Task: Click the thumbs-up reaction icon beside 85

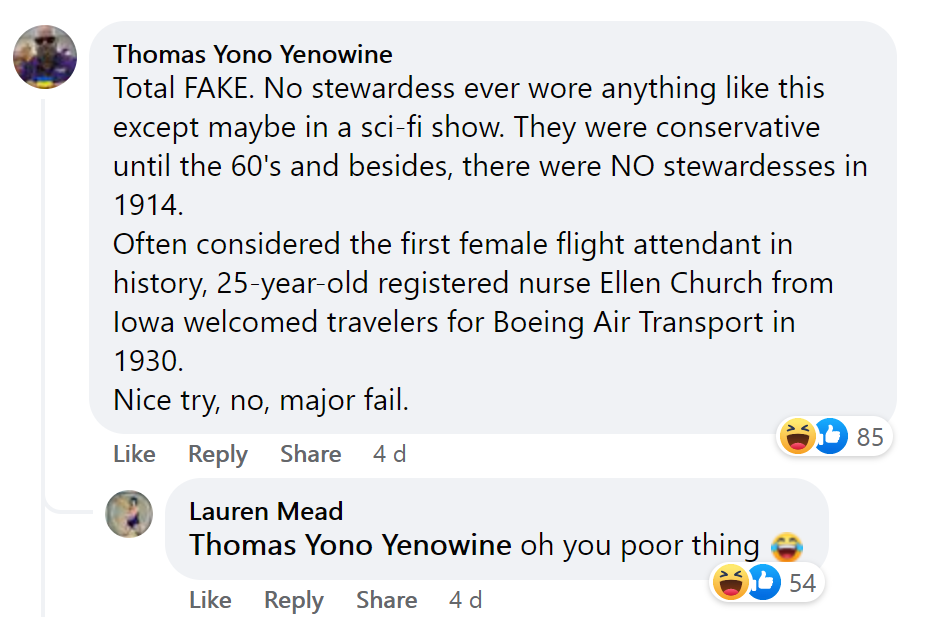Action: click(830, 436)
